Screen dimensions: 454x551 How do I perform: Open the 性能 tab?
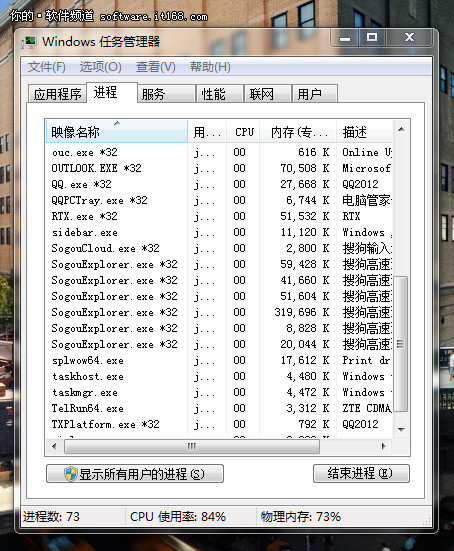[x=220, y=94]
